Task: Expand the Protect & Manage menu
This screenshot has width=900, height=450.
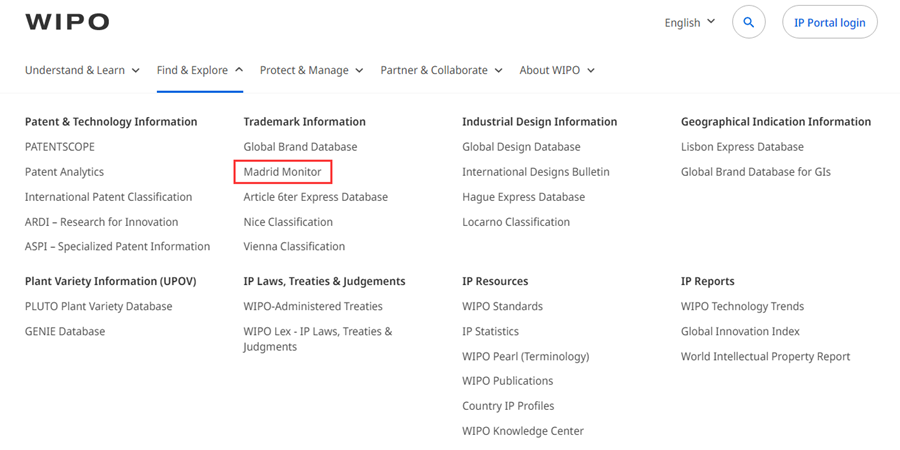Action: point(312,70)
